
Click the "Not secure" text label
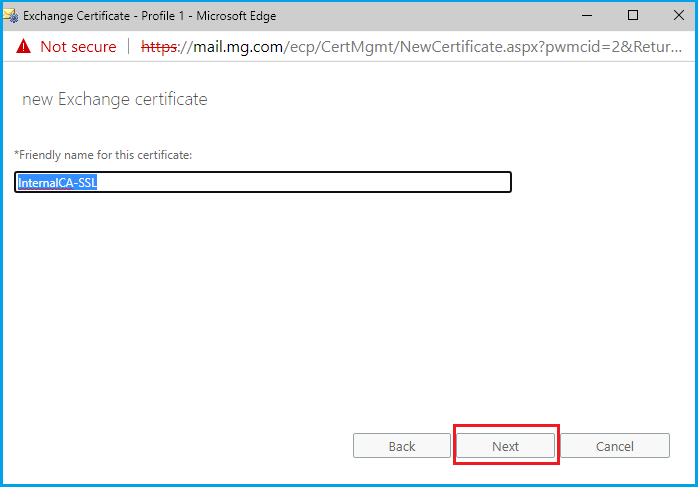78,47
